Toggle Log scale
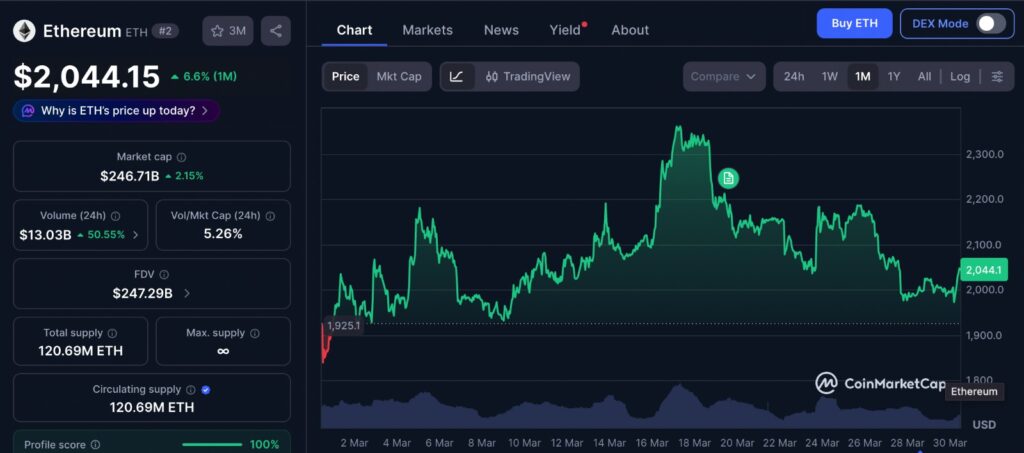 [x=960, y=76]
